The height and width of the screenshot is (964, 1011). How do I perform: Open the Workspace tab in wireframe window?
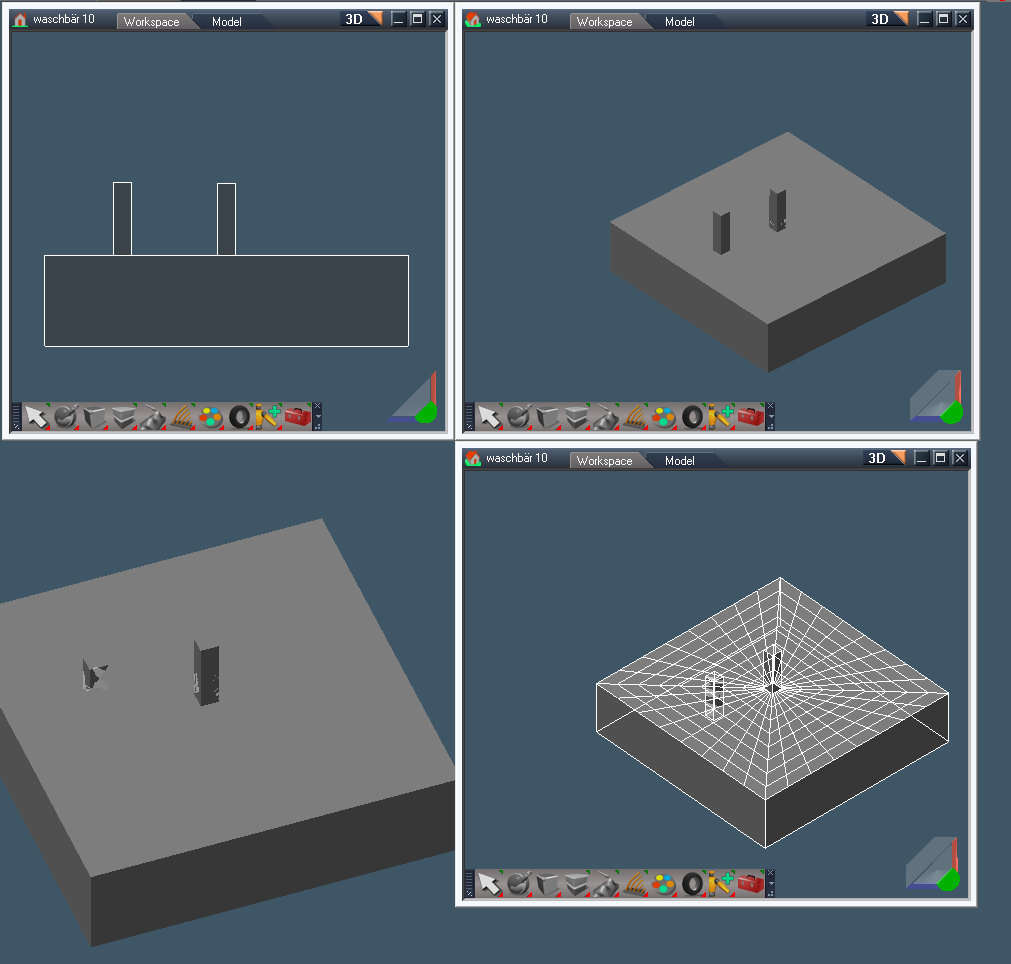click(604, 460)
